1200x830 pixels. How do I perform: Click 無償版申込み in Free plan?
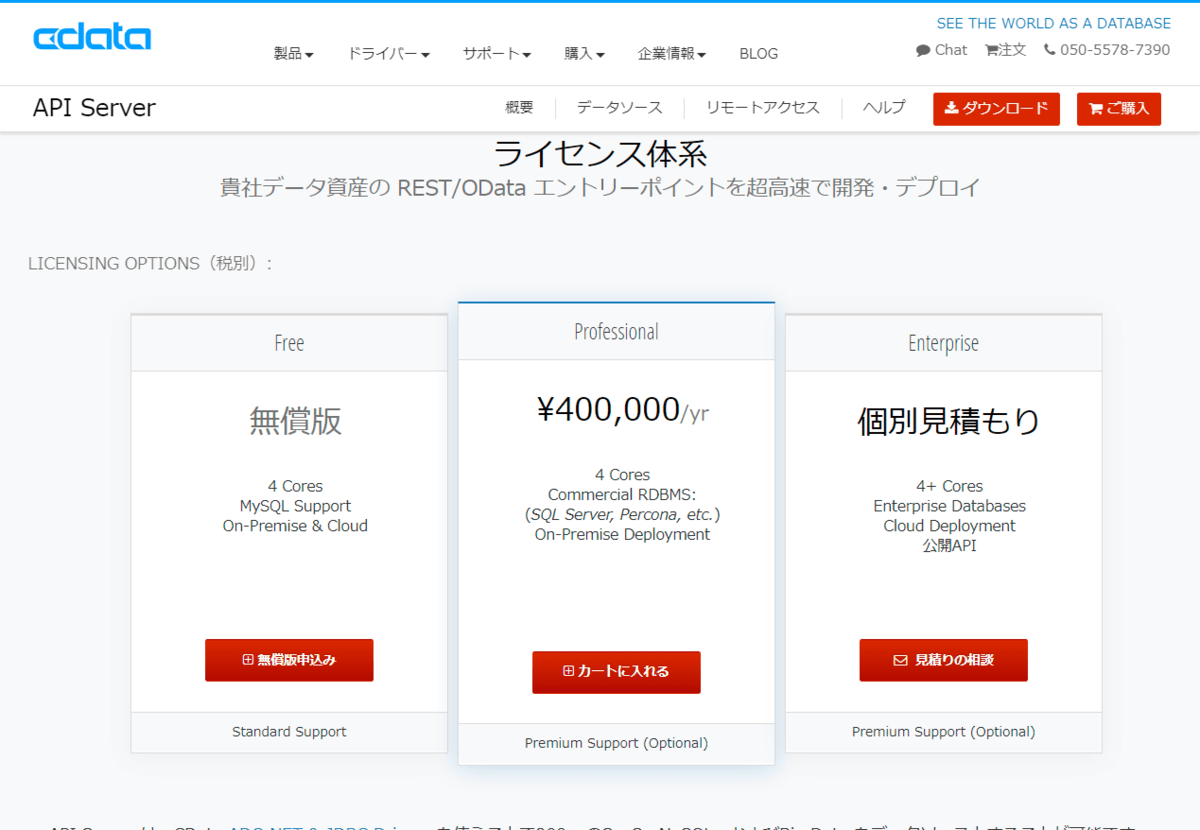(x=289, y=660)
